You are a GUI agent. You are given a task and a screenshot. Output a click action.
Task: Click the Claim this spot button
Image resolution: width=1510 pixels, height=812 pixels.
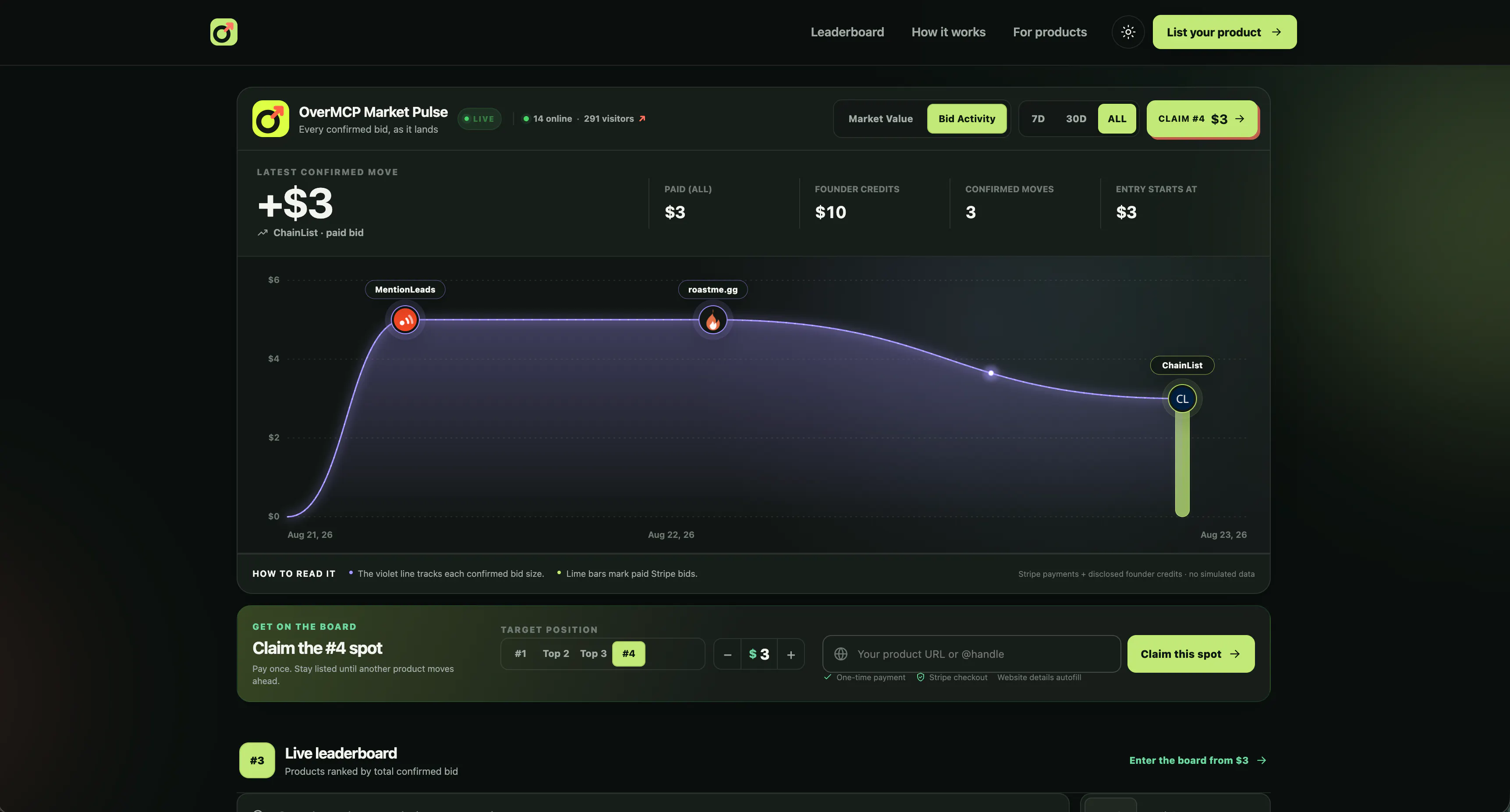[x=1191, y=654]
